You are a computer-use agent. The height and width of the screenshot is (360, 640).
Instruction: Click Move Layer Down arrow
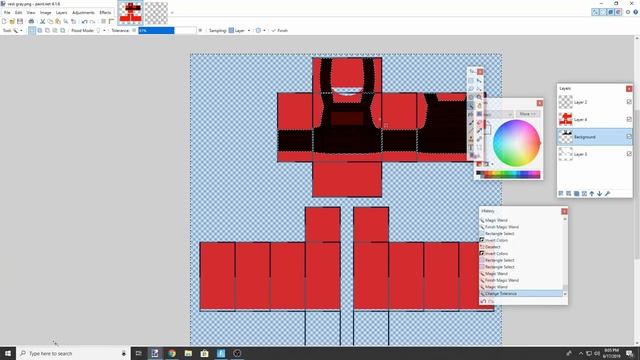[x=600, y=193]
